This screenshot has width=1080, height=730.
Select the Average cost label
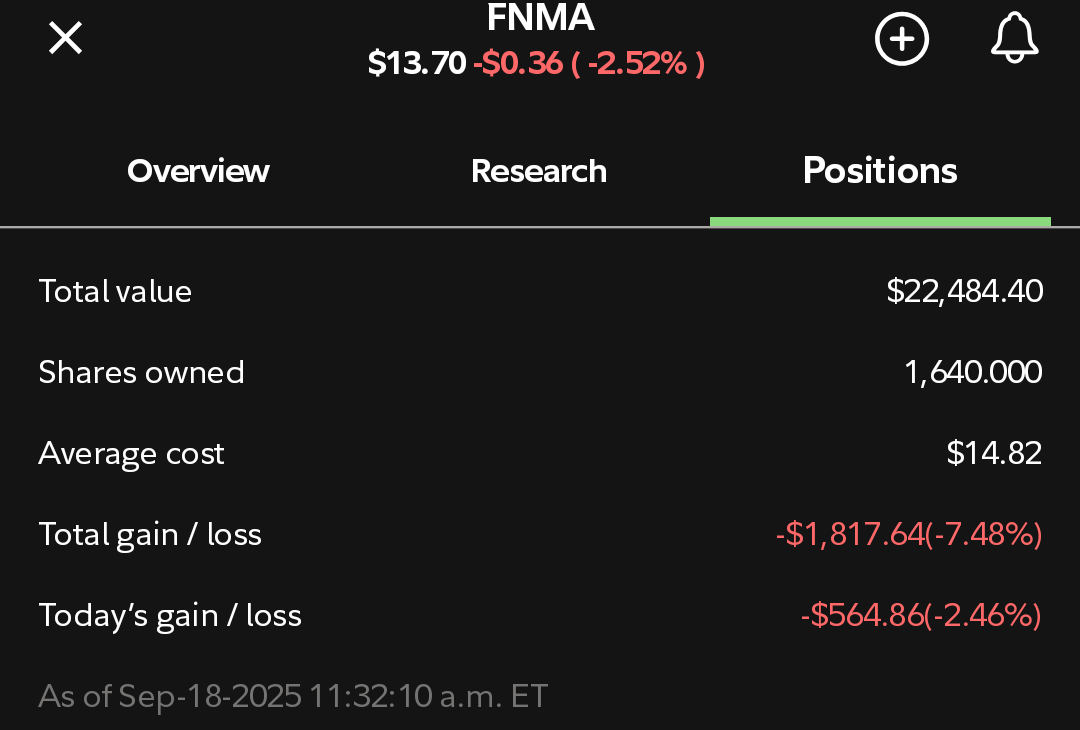(131, 454)
